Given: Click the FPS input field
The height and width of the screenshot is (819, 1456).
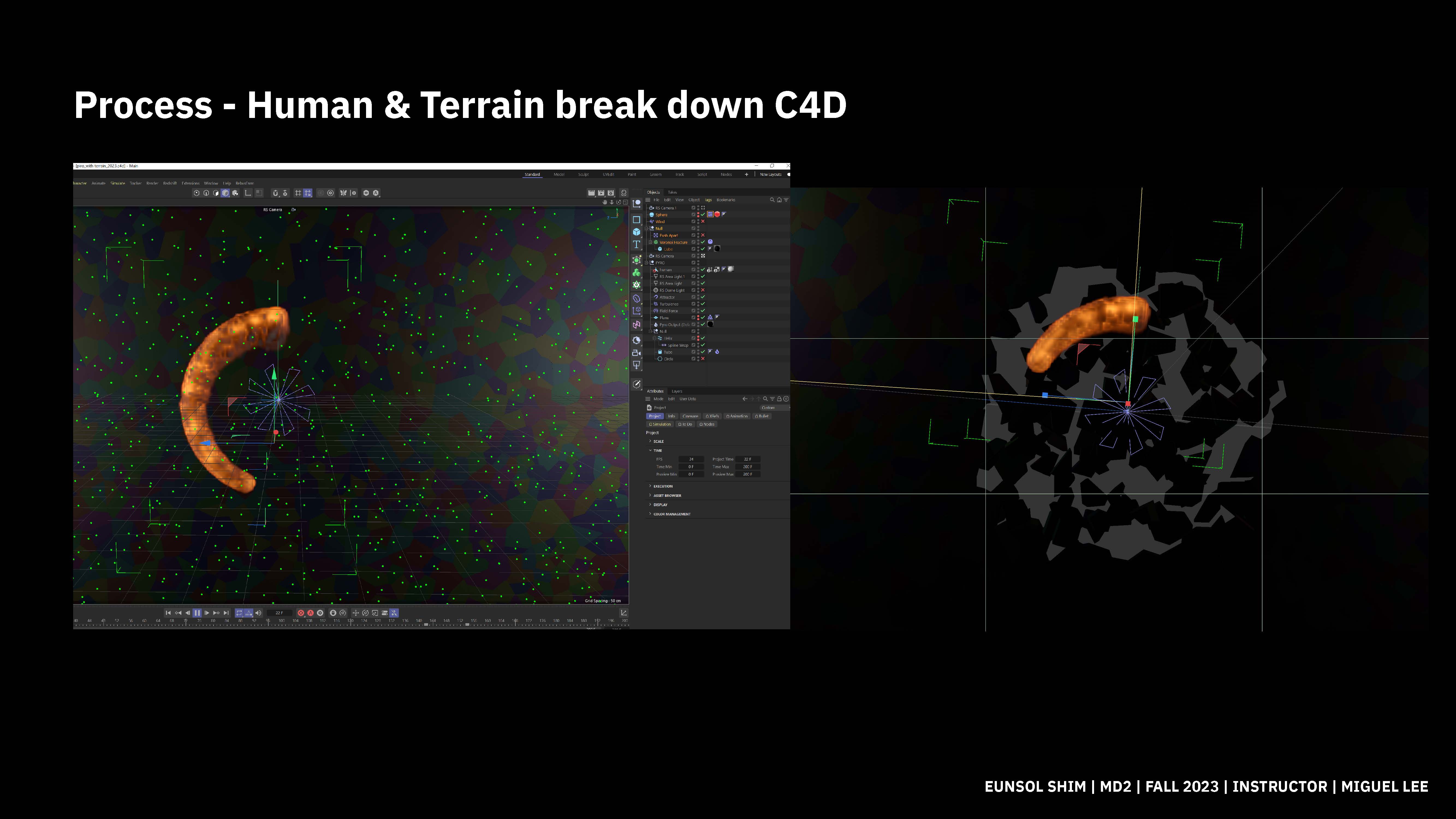Looking at the screenshot, I should coord(691,459).
